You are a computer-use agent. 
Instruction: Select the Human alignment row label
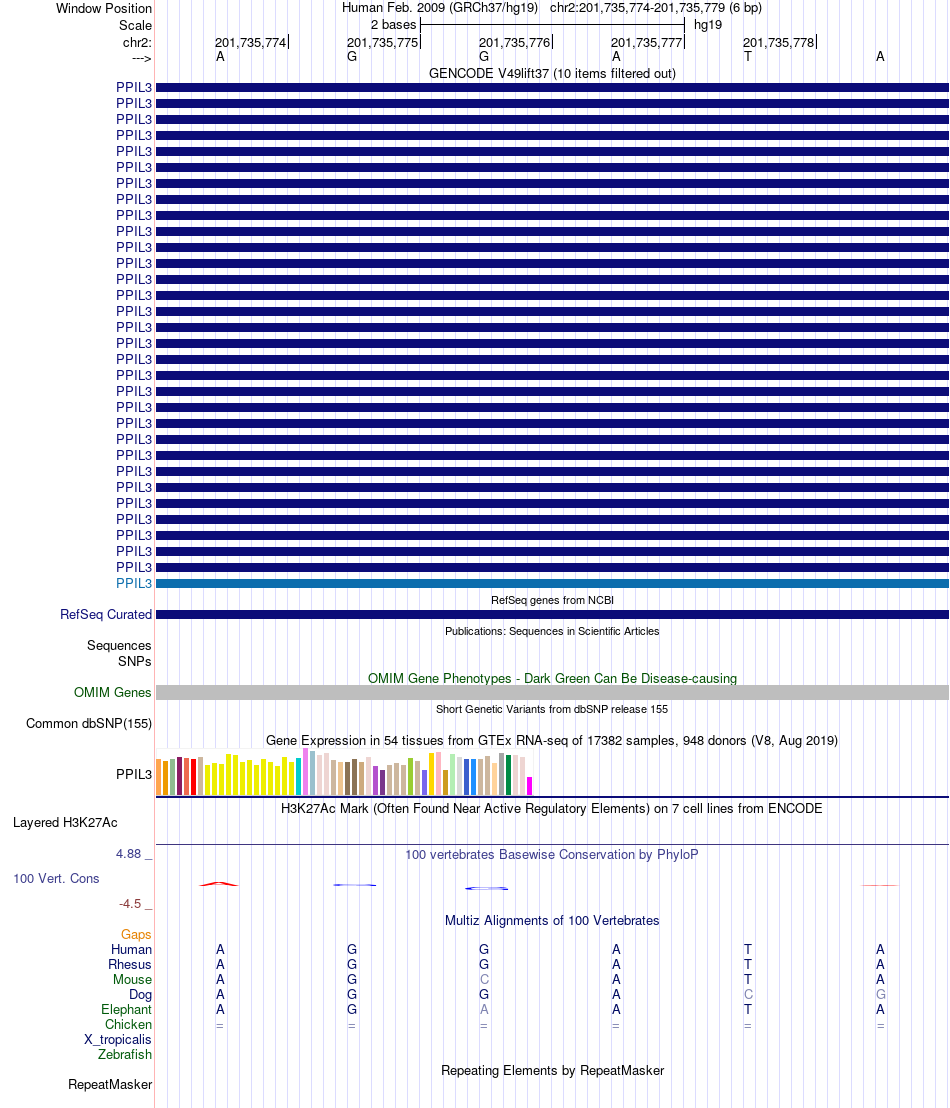pyautogui.click(x=131, y=950)
